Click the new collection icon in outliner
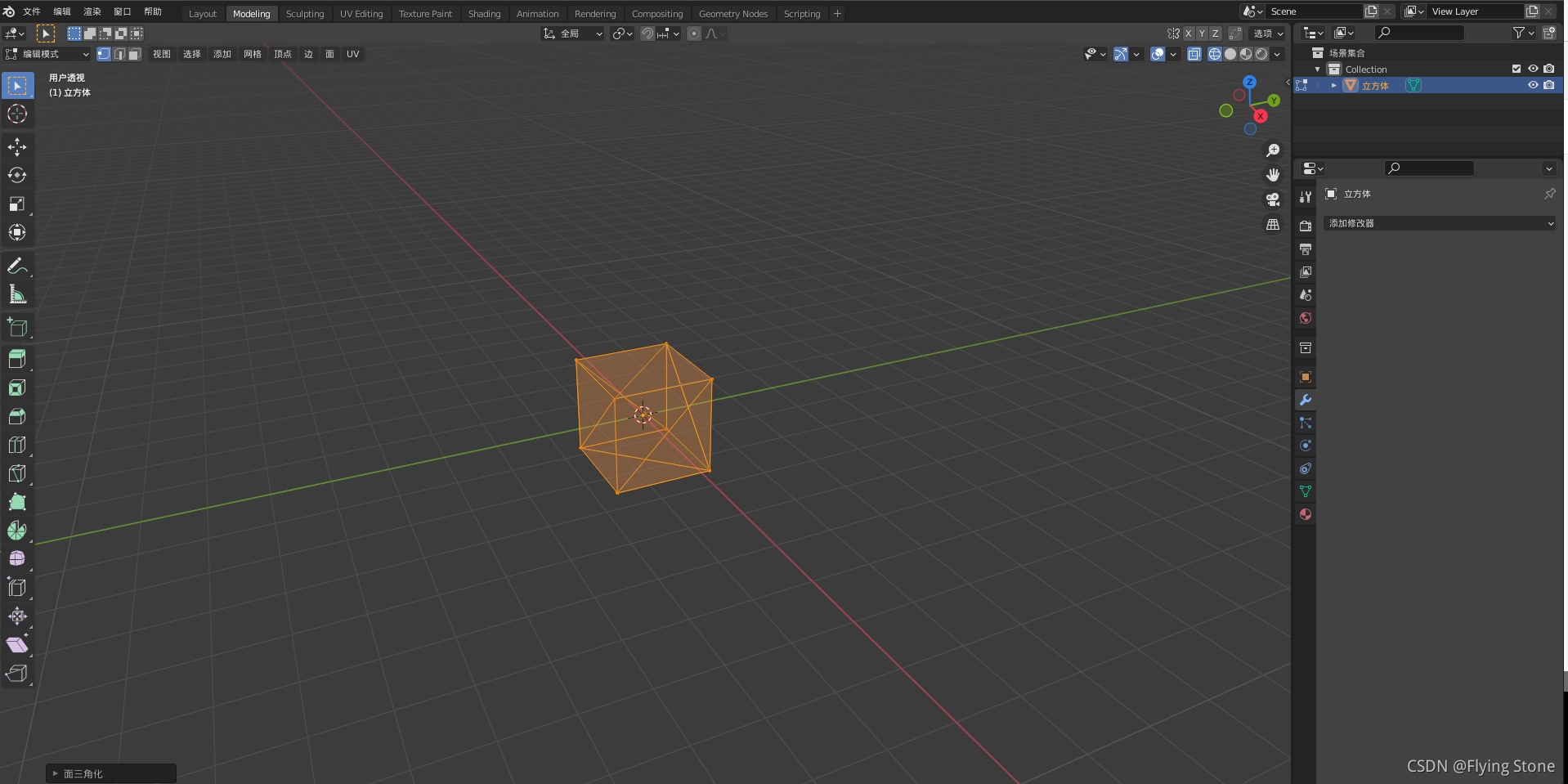The width and height of the screenshot is (1568, 784). [1548, 33]
